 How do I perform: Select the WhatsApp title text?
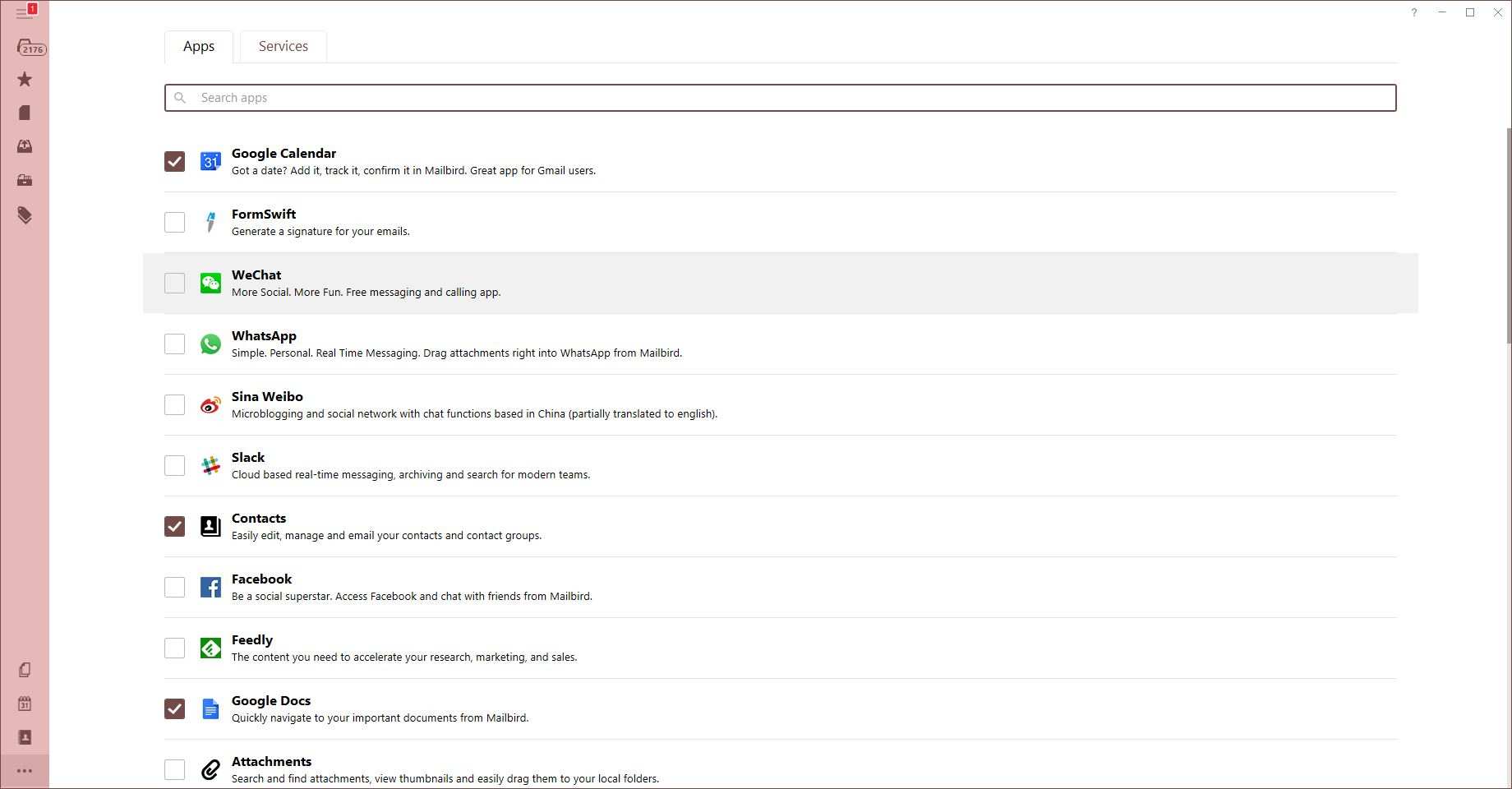pos(264,336)
